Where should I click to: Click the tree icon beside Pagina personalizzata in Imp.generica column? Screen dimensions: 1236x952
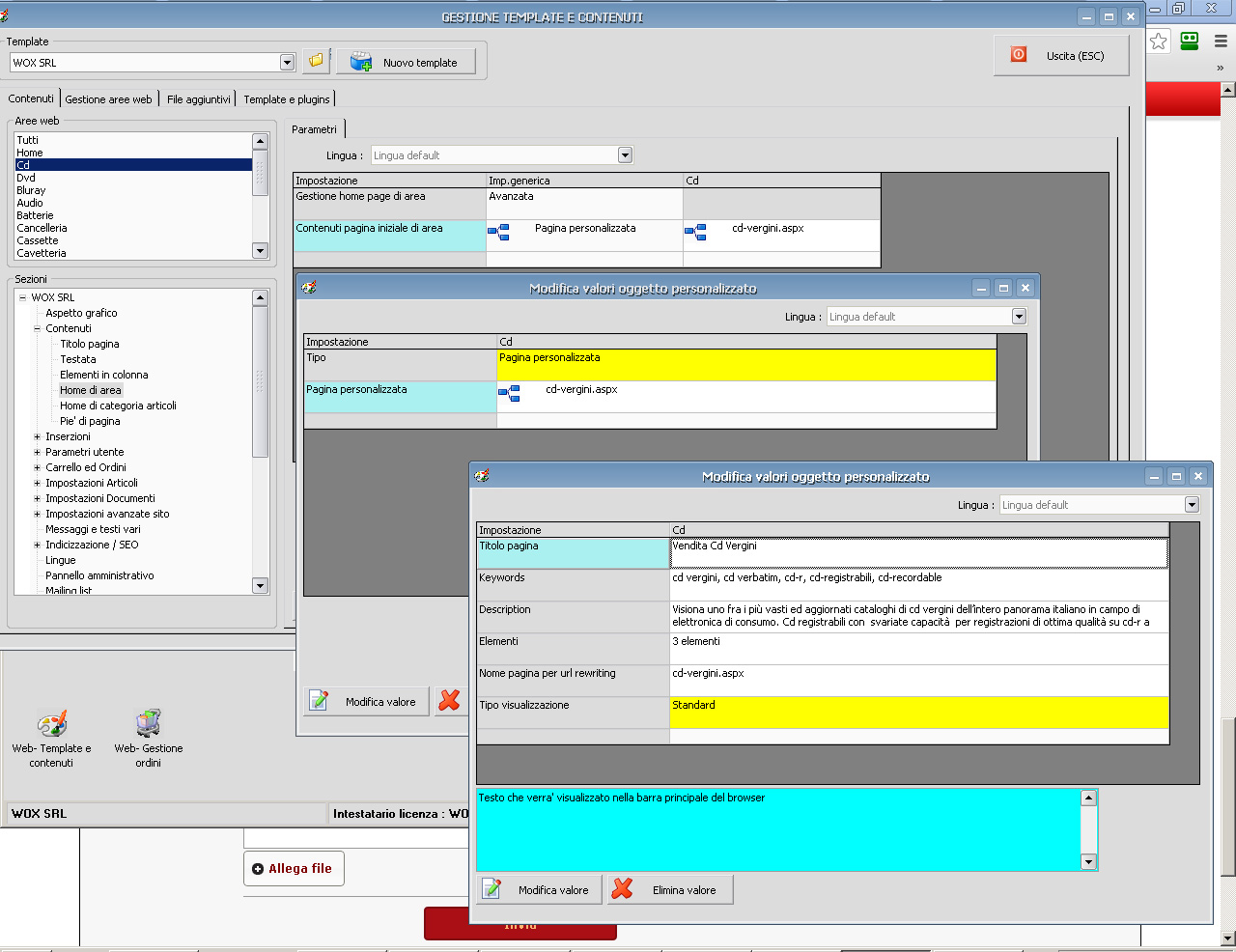[498, 232]
